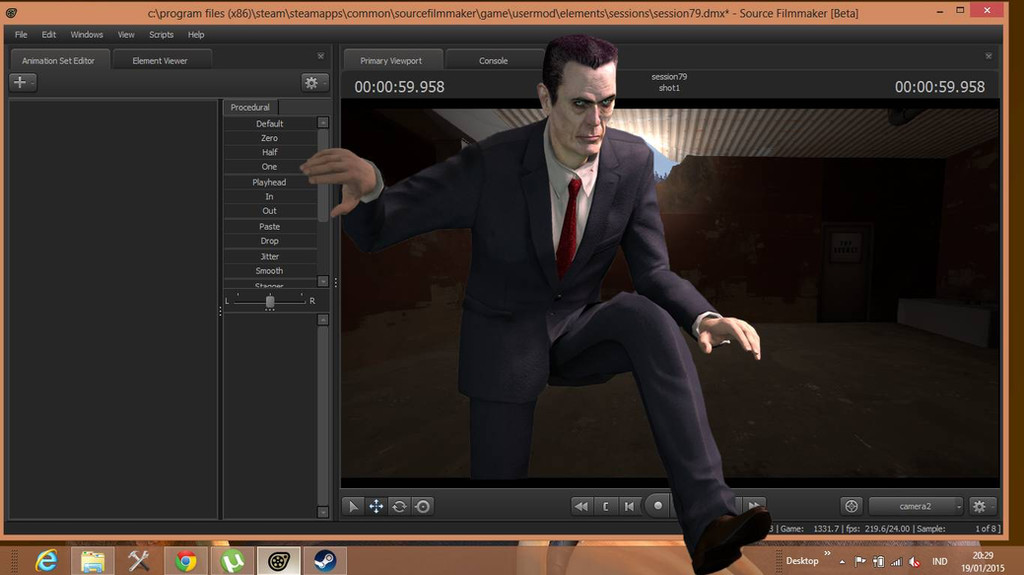Switch input language via IND indicator
1024x575 pixels.
tap(940, 561)
